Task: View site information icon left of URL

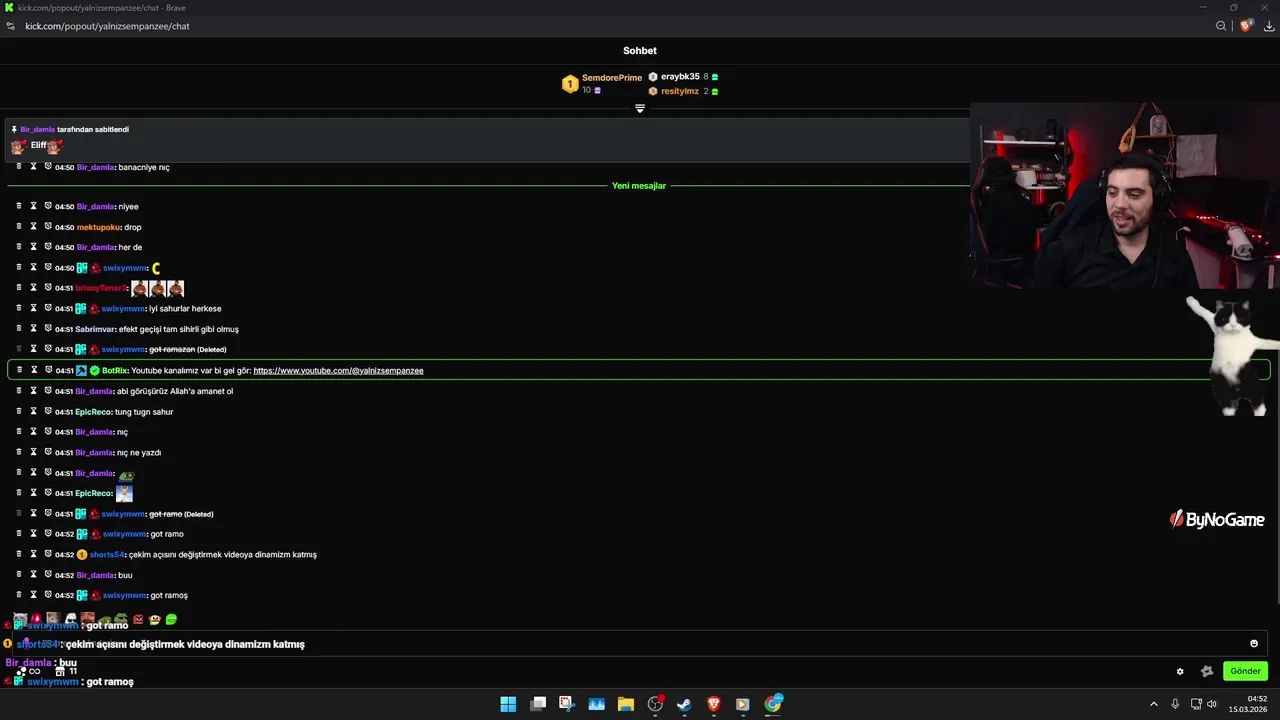Action: click(10, 26)
